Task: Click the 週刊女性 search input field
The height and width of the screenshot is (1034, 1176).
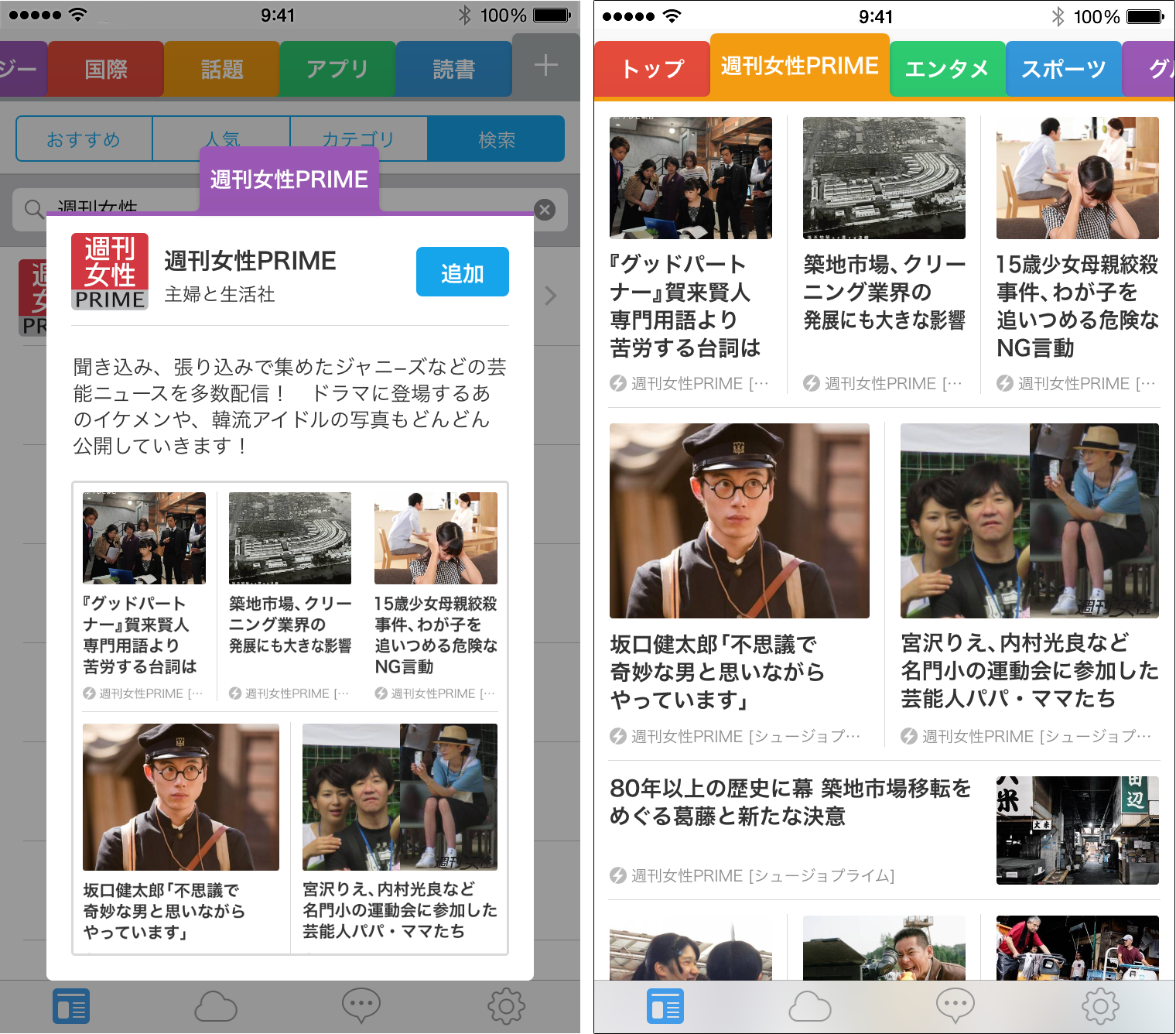Action: pyautogui.click(x=290, y=210)
